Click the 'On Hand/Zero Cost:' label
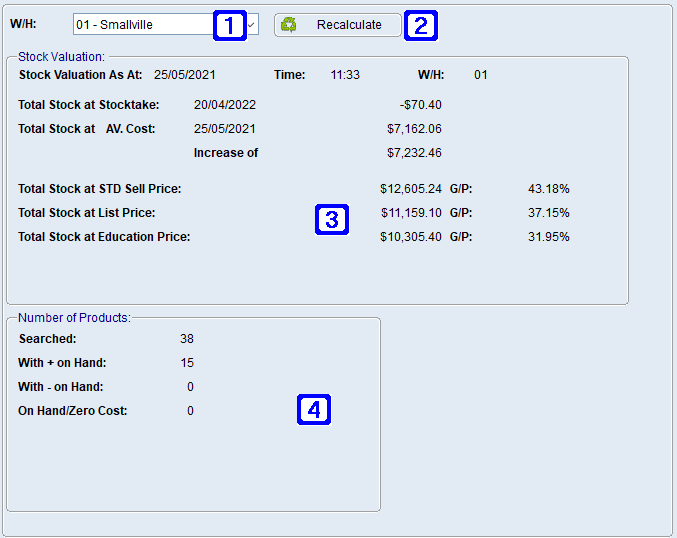 click(x=73, y=411)
